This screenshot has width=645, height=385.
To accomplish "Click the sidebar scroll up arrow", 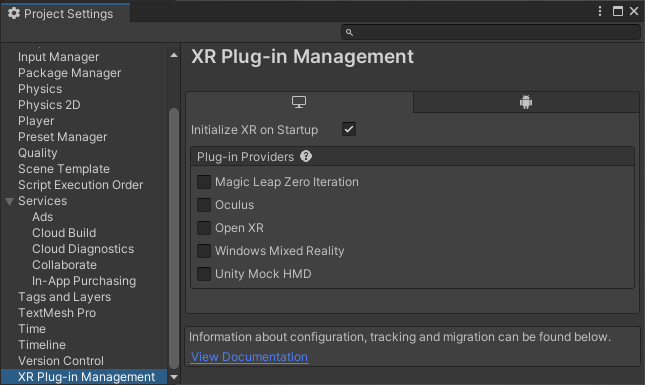I will pos(174,55).
